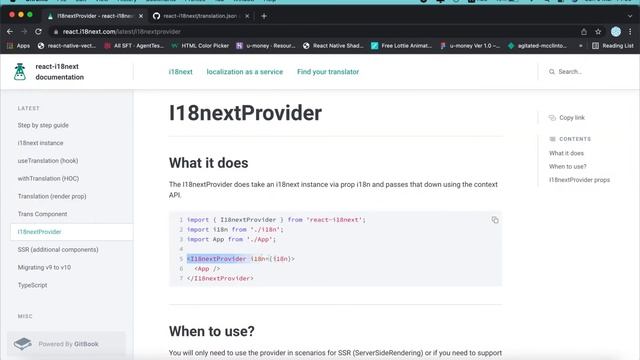Click the Copy link button

(567, 118)
